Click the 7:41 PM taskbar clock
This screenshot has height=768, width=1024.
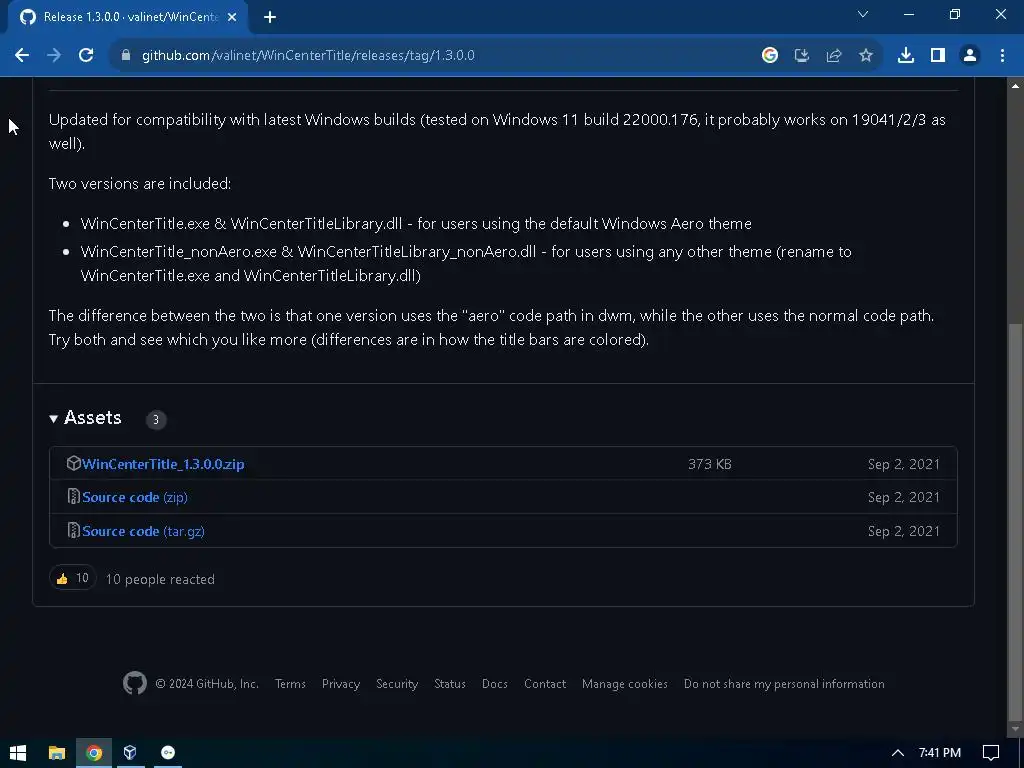pyautogui.click(x=940, y=753)
